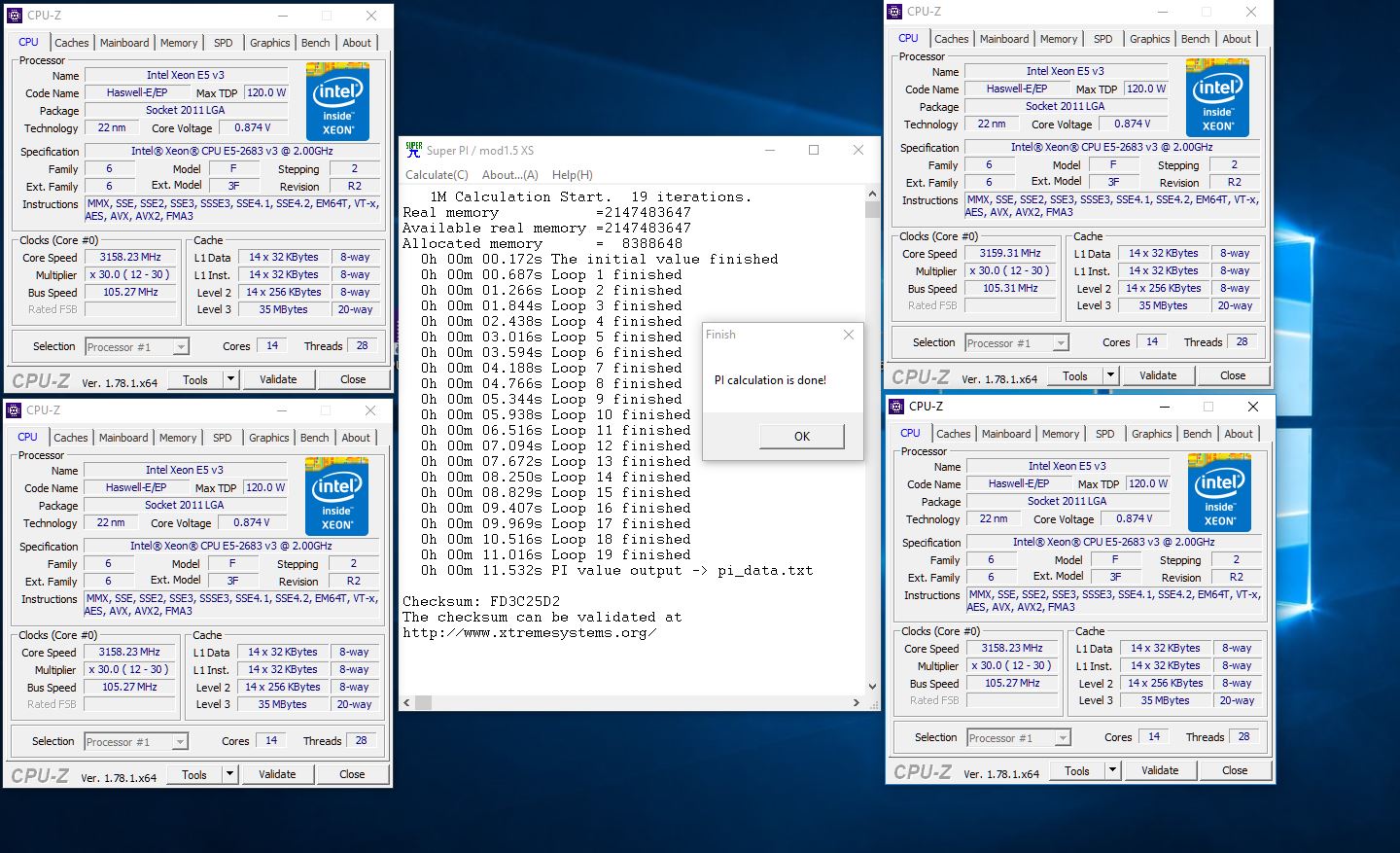Open the Processor #1 selection combo in top-left CPU-Z
1400x853 pixels.
click(137, 346)
